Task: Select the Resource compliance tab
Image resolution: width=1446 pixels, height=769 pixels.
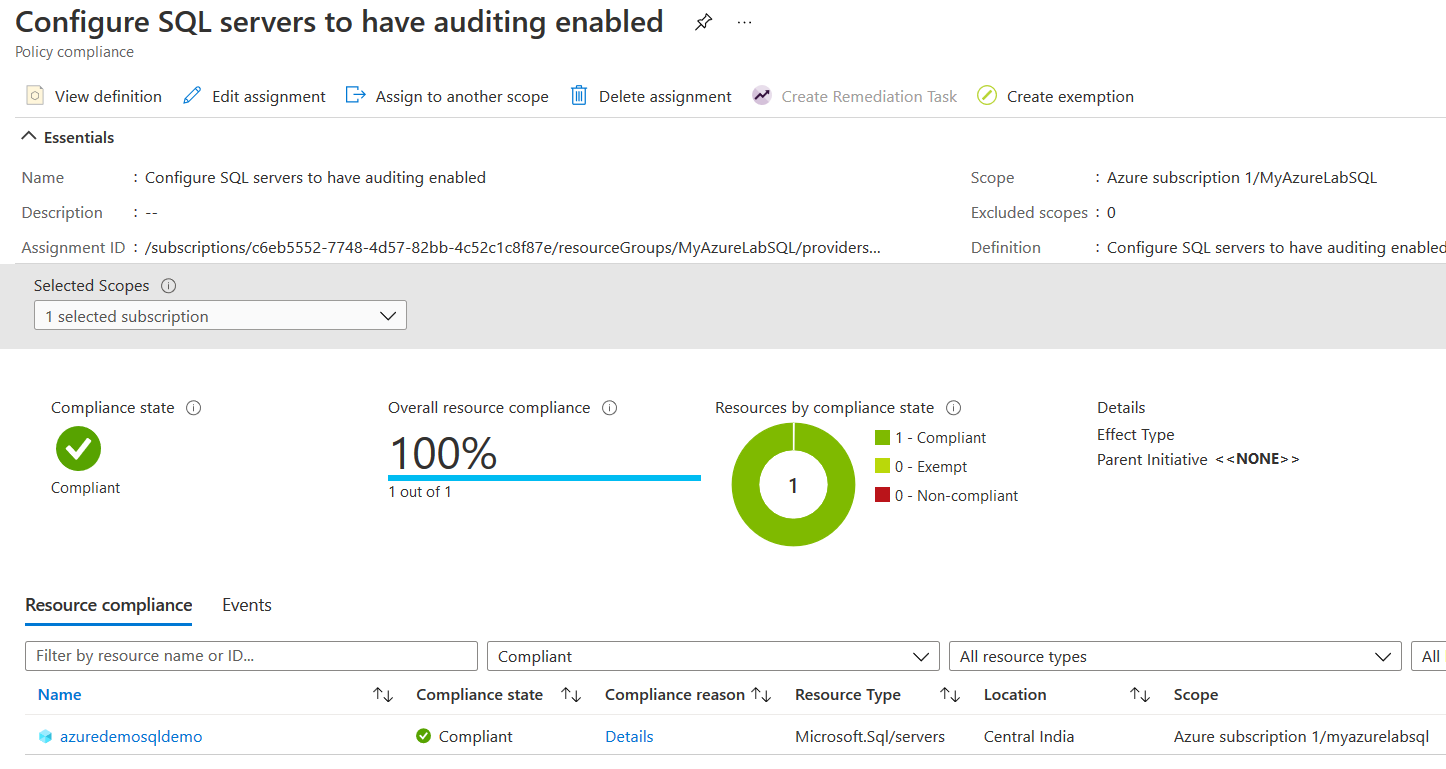Action: 108,605
